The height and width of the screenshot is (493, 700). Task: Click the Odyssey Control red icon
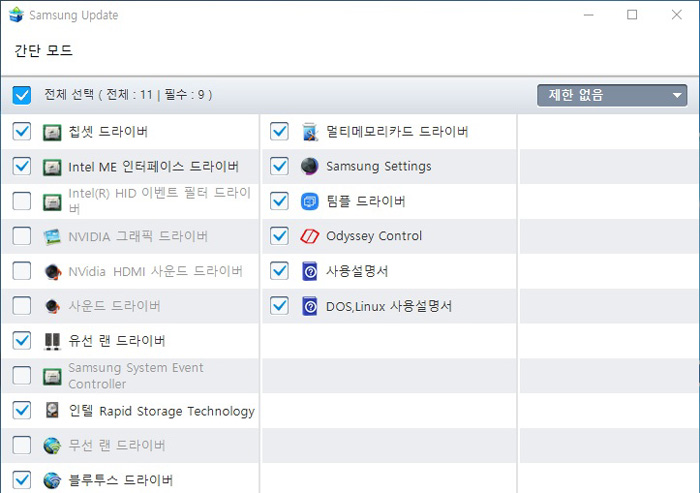tap(310, 237)
